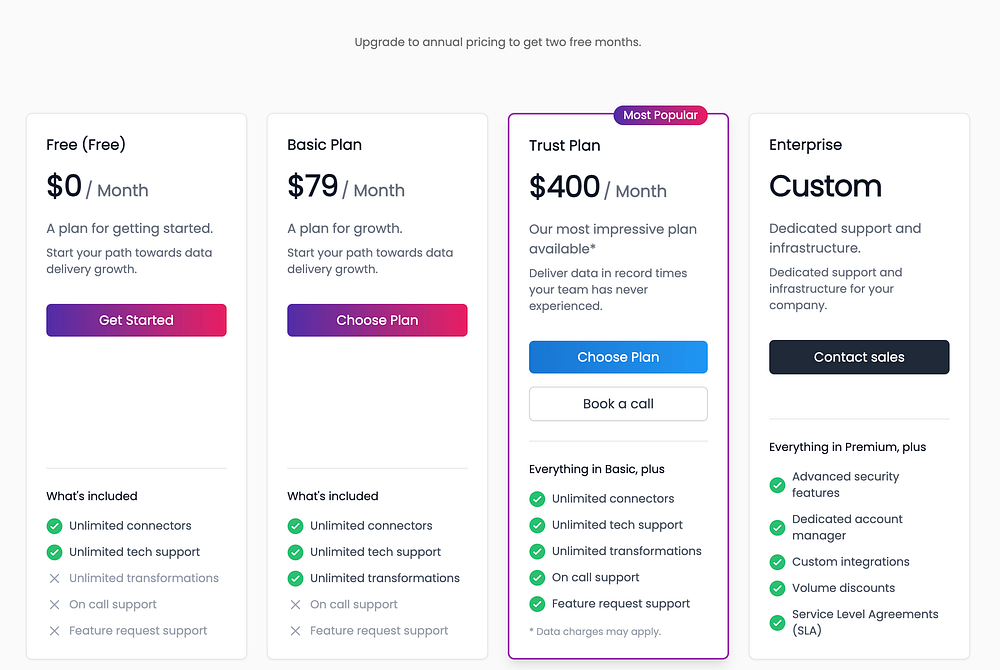Screen dimensions: 1000x670
Task: Click the check icon for Basic plan's Unlimited transformations
Action: 295,578
